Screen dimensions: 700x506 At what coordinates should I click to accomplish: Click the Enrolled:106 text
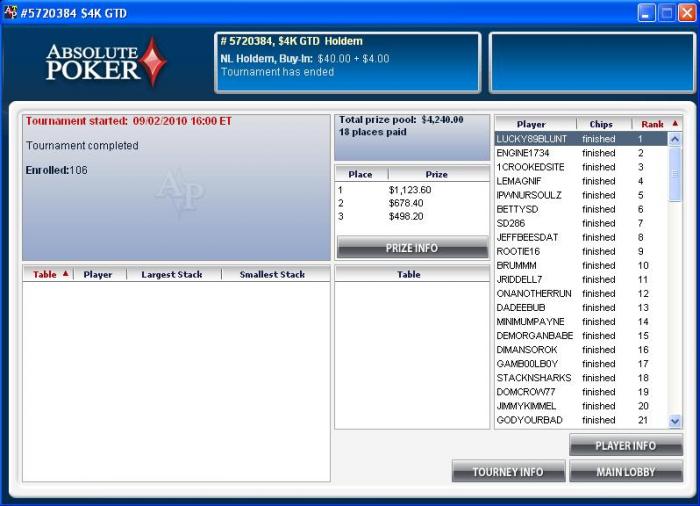pos(57,170)
